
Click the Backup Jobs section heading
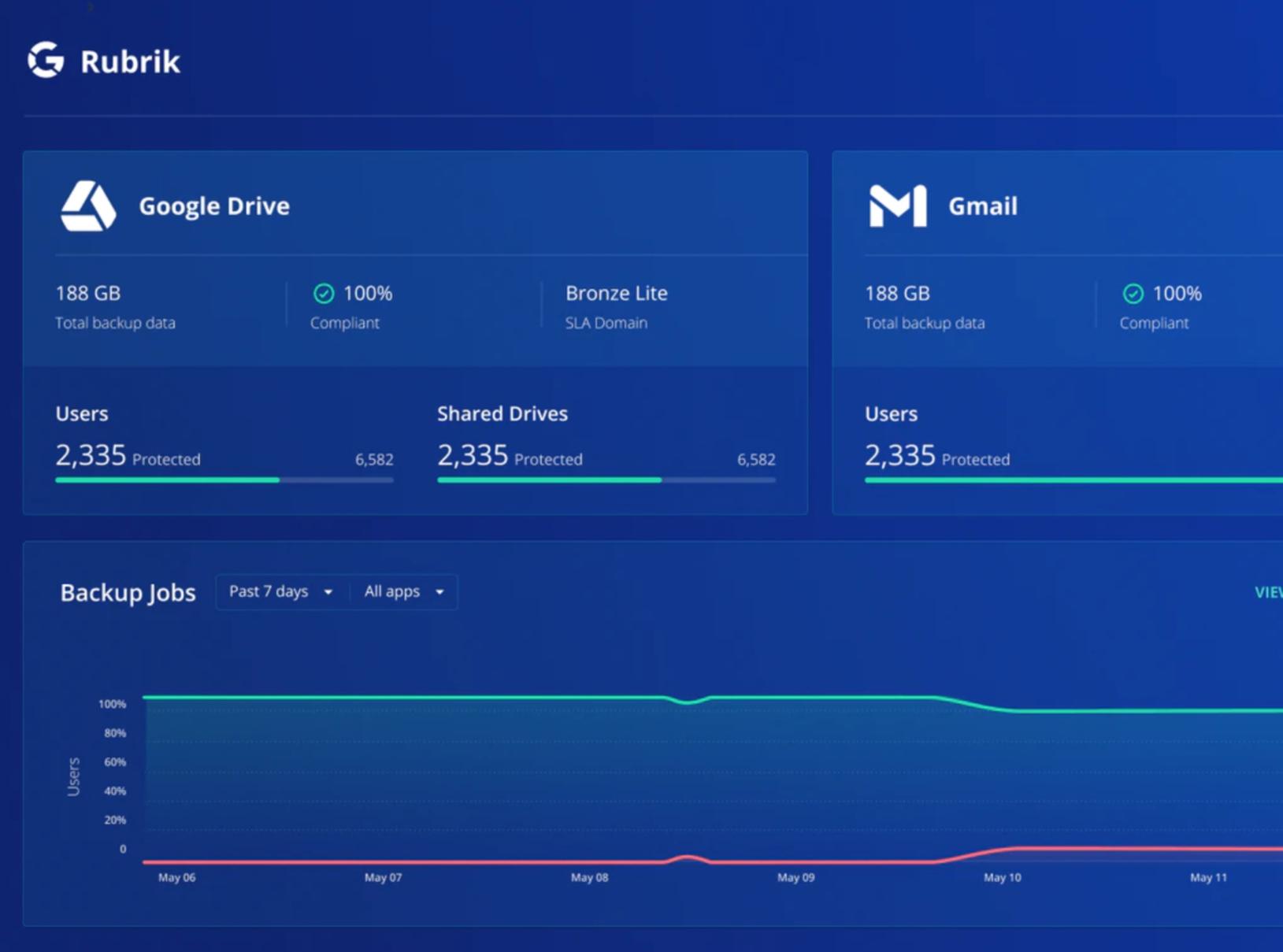[x=128, y=592]
